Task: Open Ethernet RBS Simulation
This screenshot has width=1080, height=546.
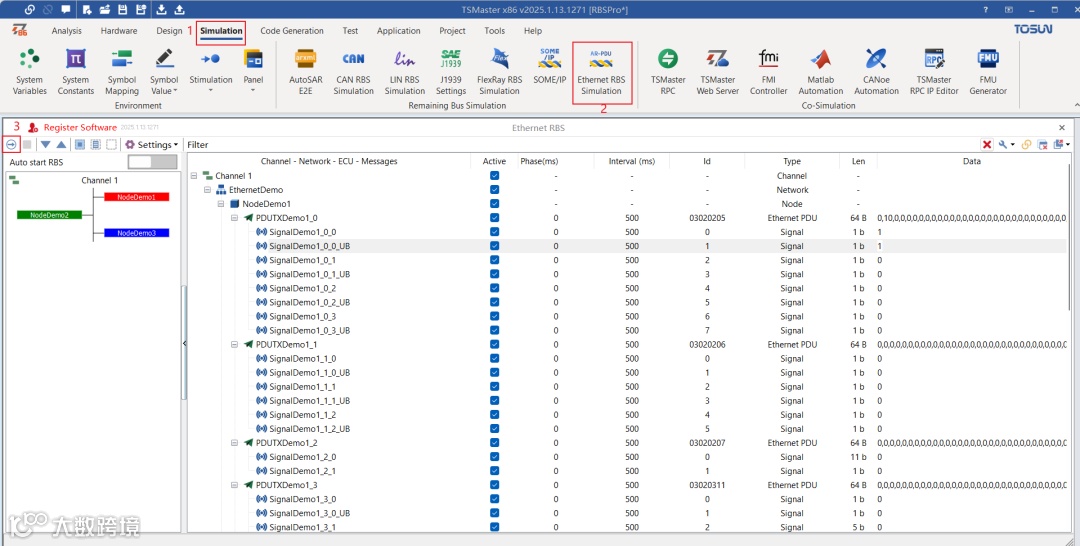Action: click(601, 72)
